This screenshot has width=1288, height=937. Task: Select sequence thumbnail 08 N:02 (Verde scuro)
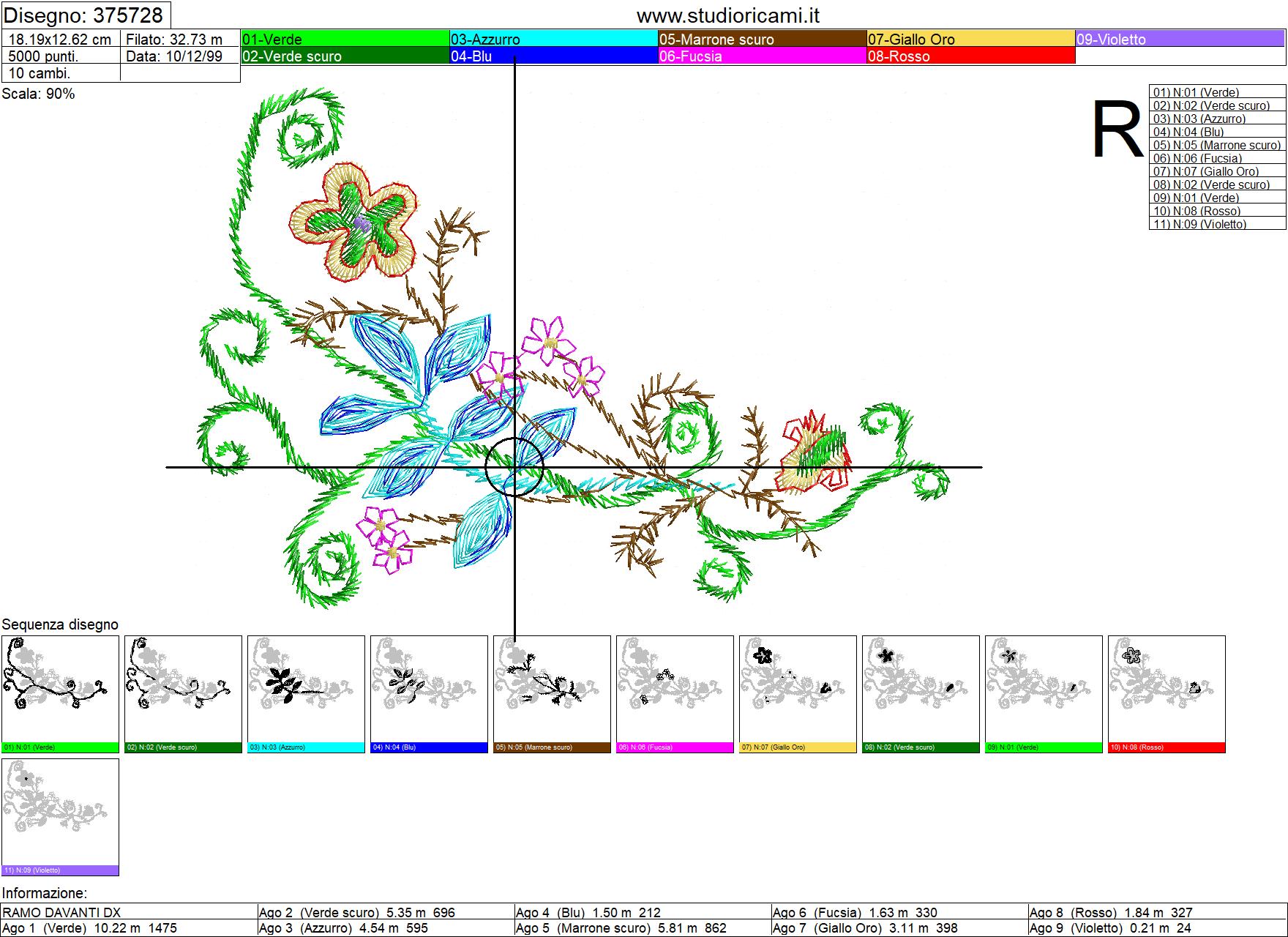coord(921,694)
